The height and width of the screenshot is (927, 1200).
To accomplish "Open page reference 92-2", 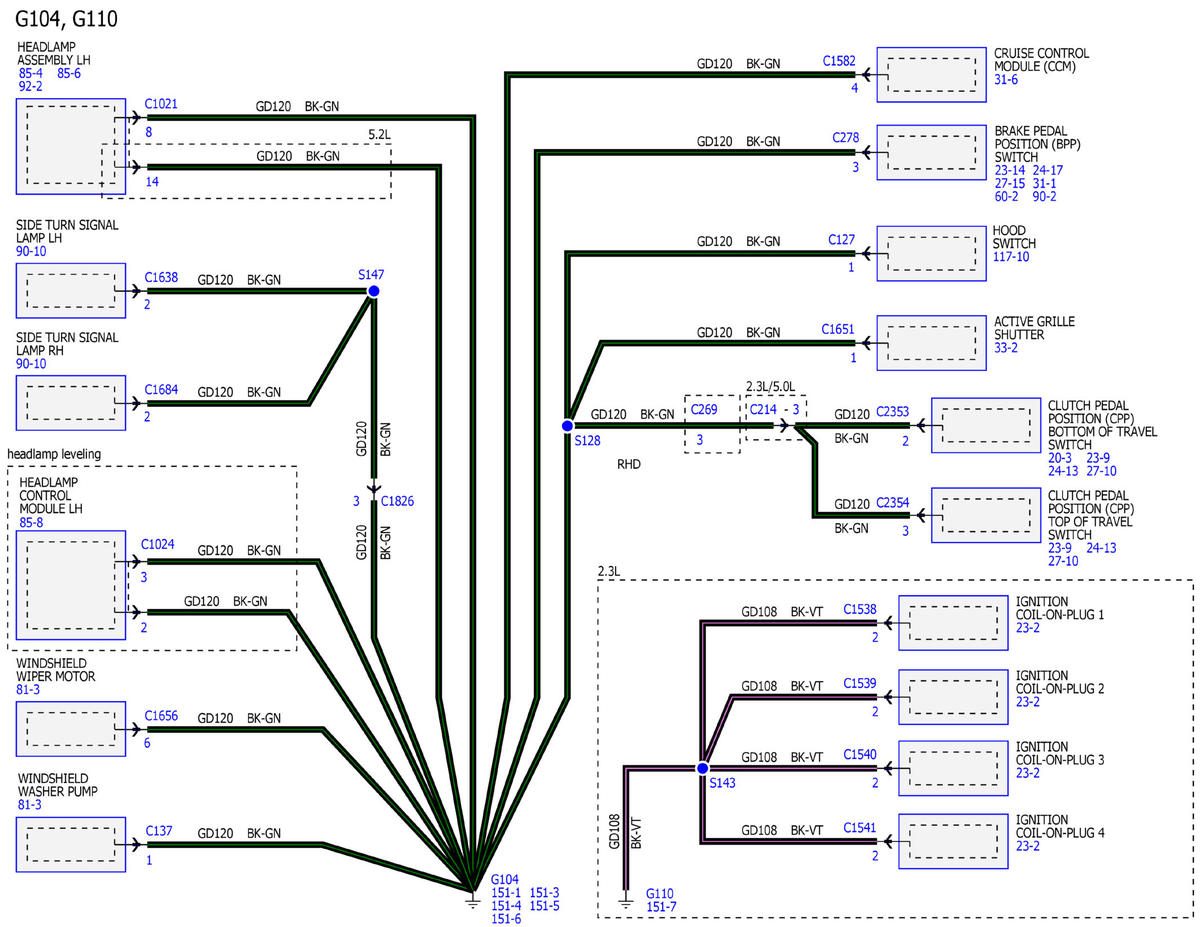I will coord(29,87).
